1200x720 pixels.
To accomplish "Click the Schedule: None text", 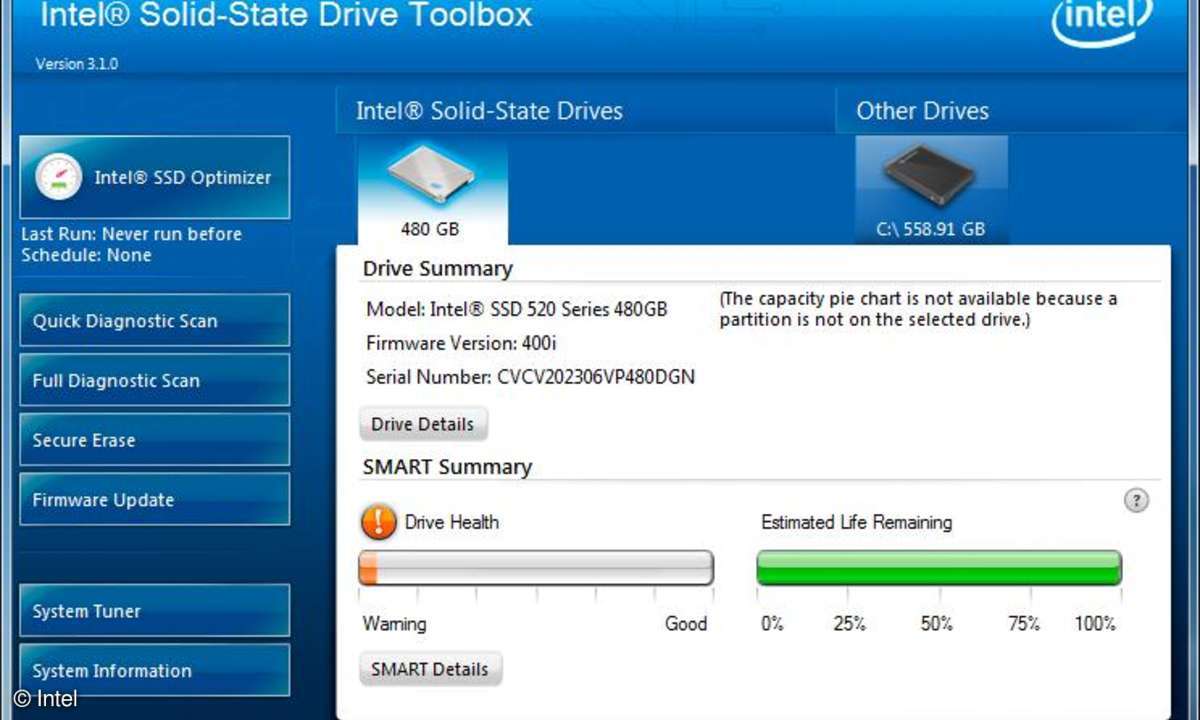I will (87, 255).
